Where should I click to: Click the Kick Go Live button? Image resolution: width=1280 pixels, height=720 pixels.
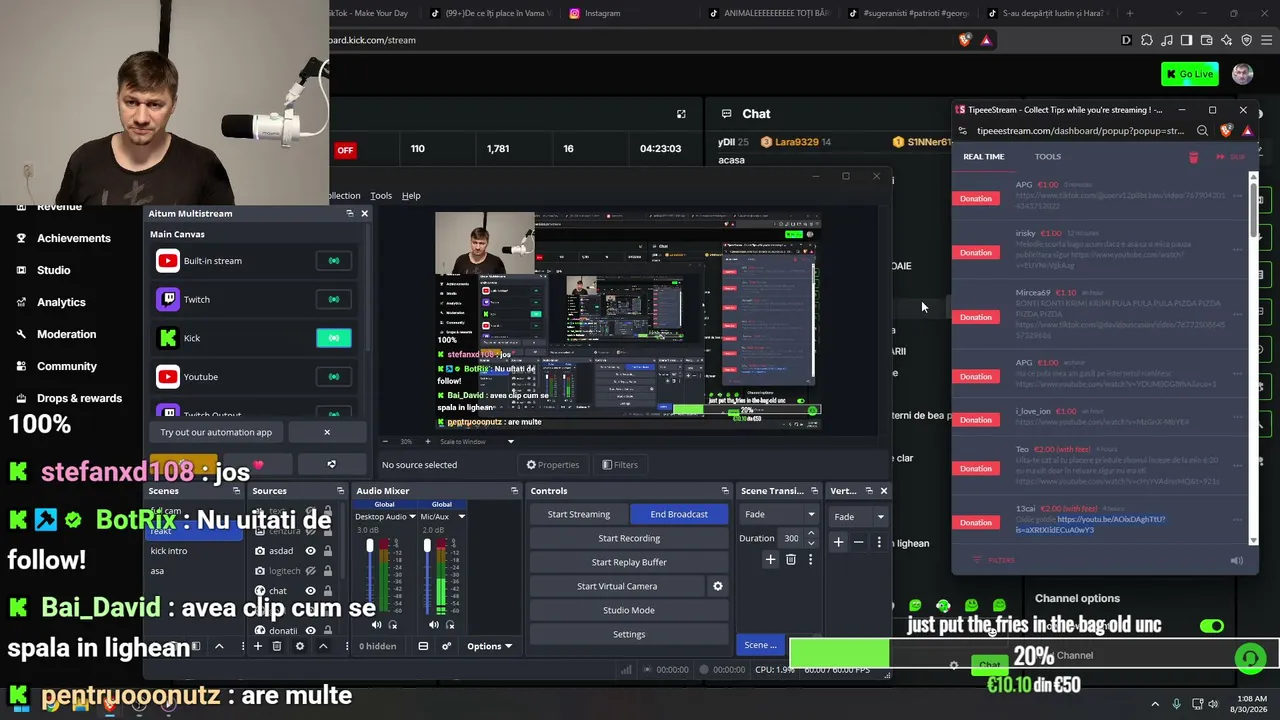(1189, 74)
